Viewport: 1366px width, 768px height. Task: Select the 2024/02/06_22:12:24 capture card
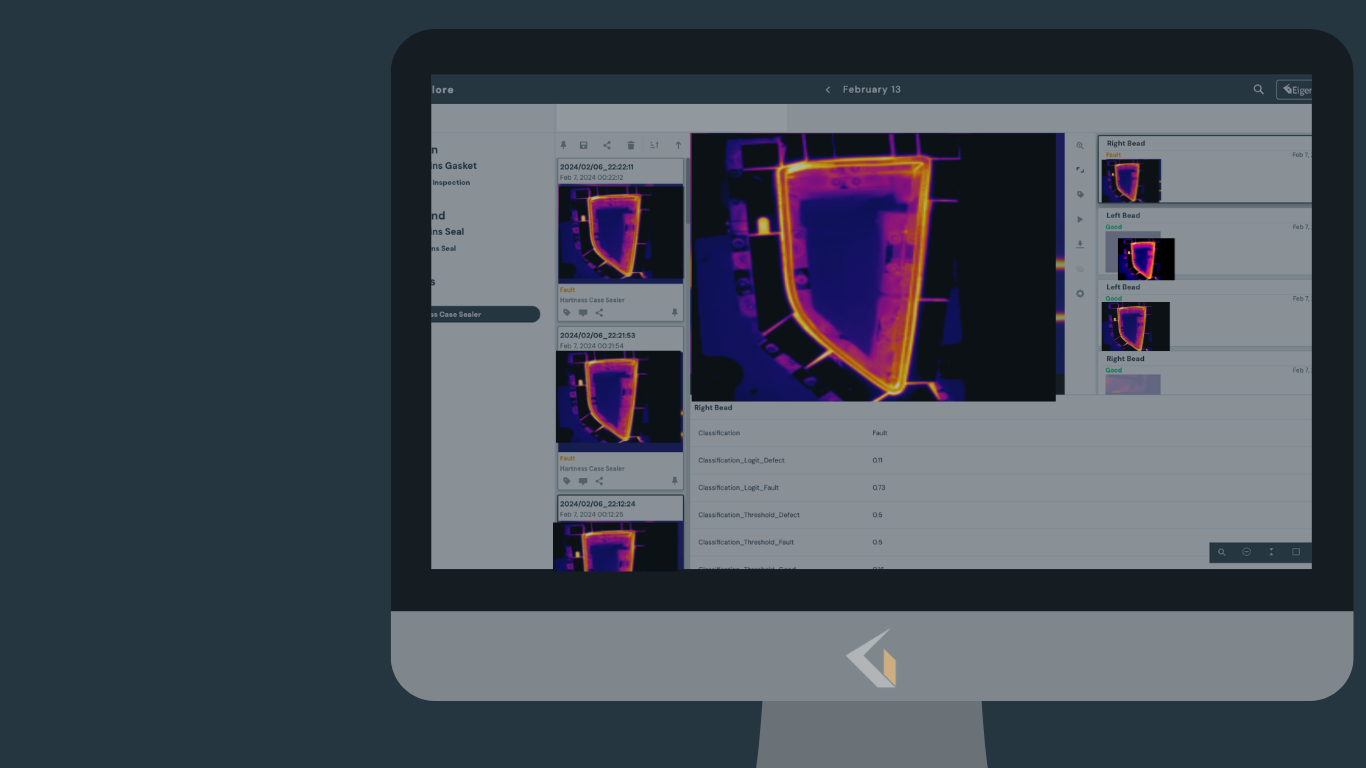coord(620,532)
